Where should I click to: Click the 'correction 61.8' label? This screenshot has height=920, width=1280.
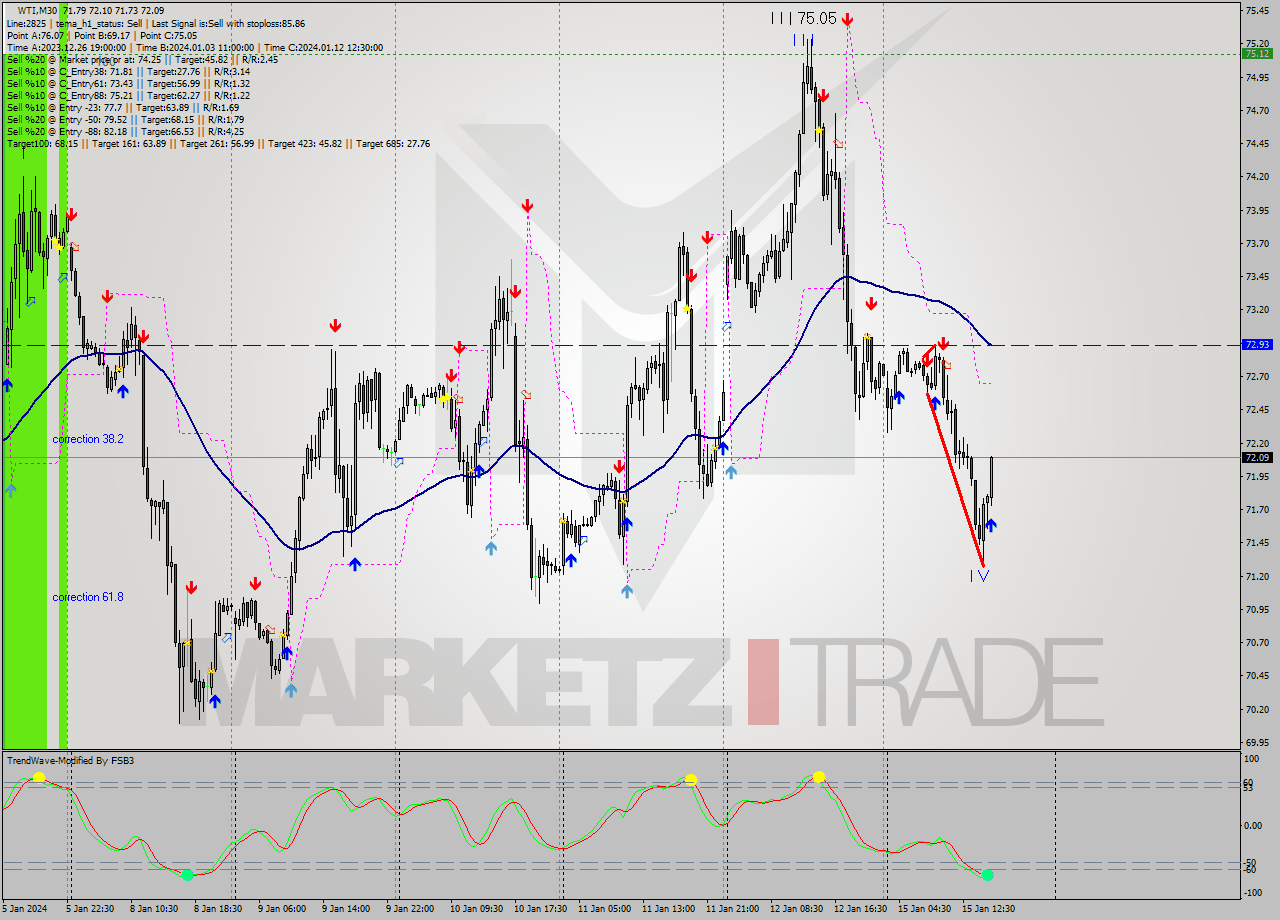click(88, 597)
